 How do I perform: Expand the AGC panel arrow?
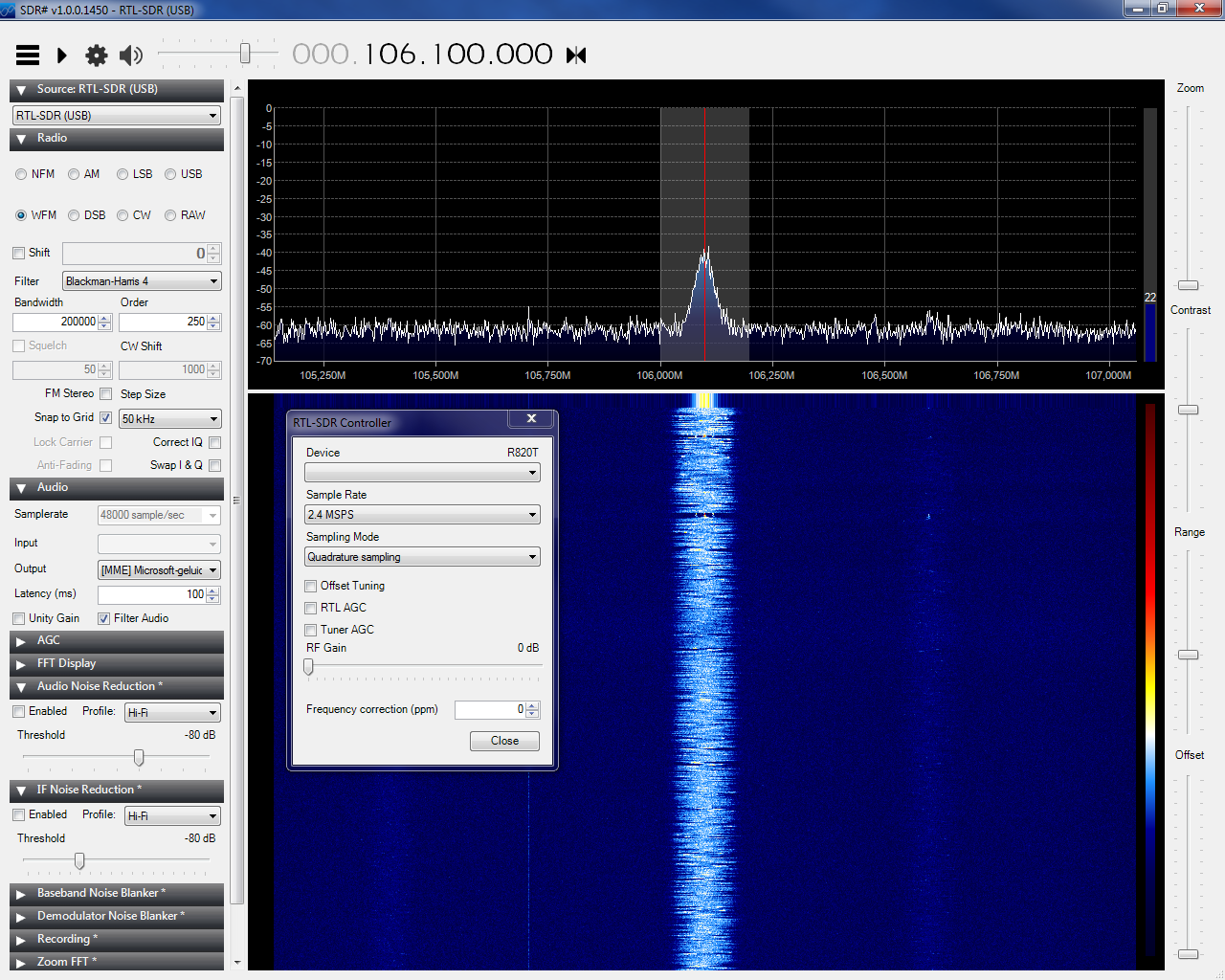pos(21,641)
